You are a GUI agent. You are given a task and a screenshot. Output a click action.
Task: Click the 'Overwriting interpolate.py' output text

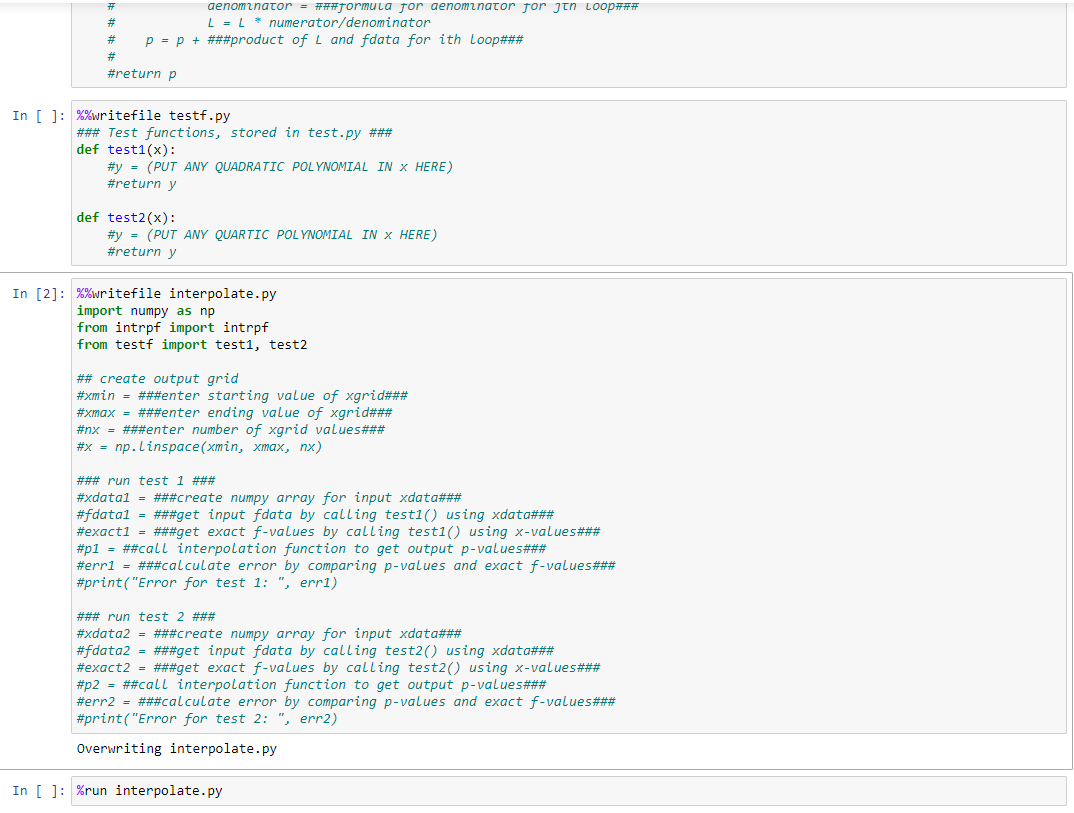[x=177, y=749]
